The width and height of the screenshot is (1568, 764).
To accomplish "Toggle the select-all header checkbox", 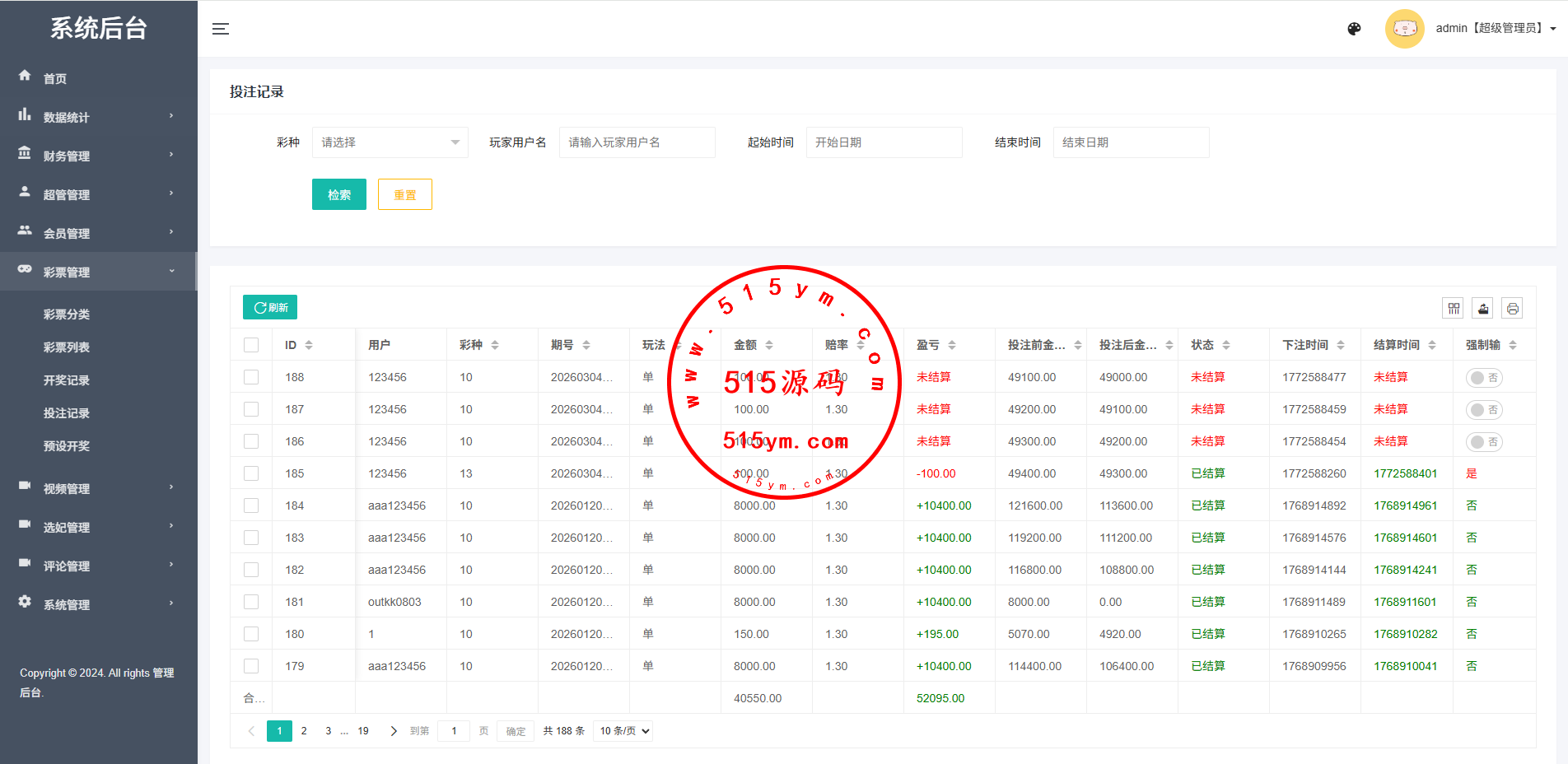I will [251, 345].
